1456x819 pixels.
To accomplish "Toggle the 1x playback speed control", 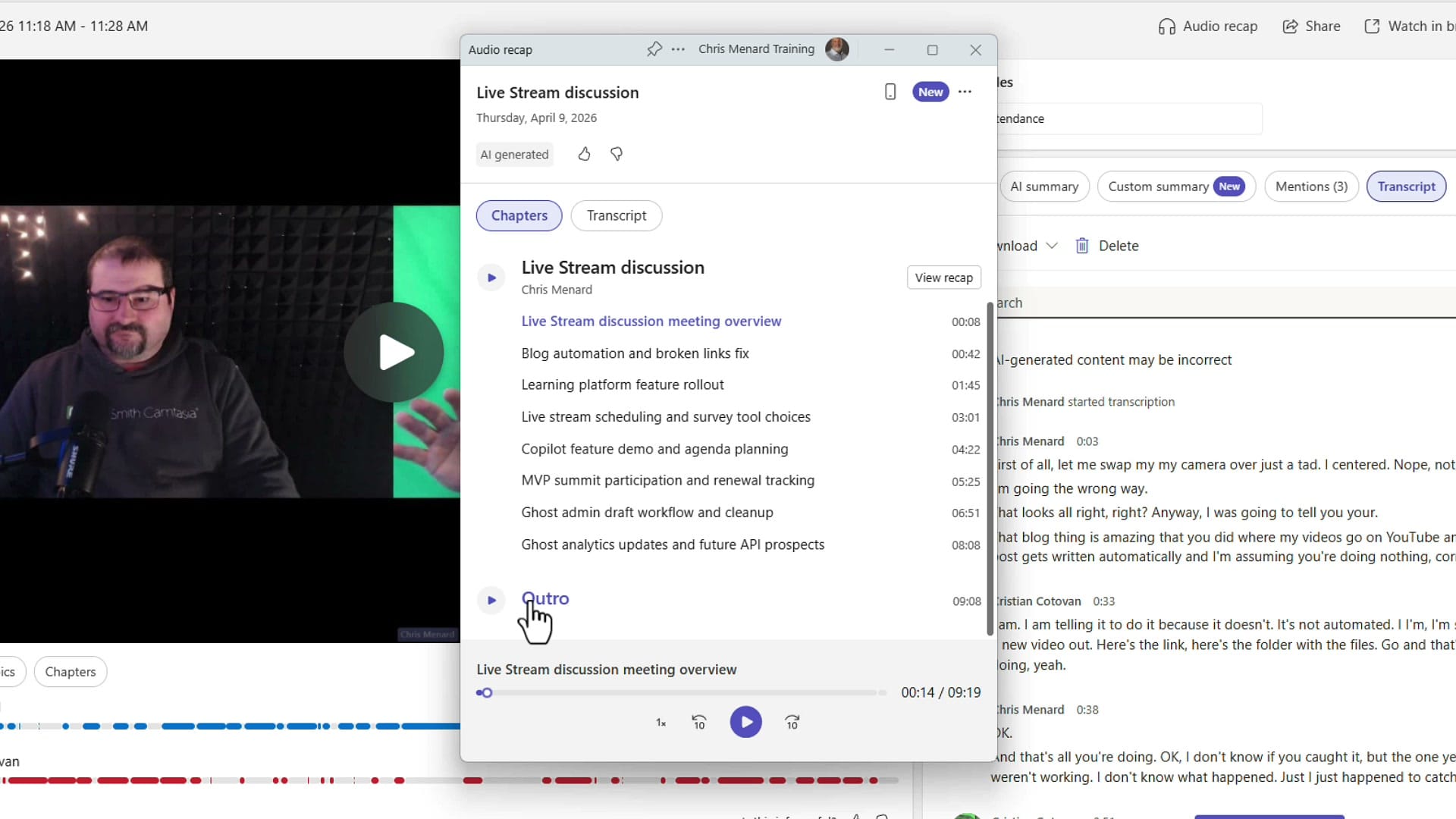I will pos(659,722).
